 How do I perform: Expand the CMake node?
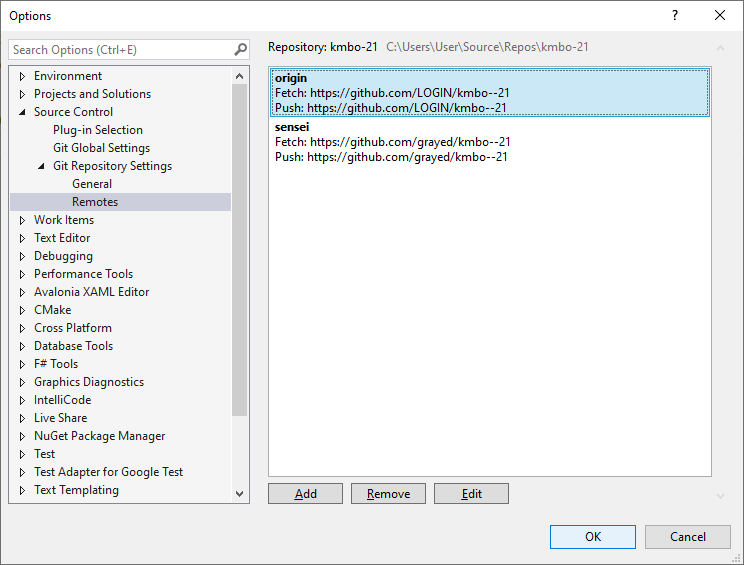[x=22, y=310]
